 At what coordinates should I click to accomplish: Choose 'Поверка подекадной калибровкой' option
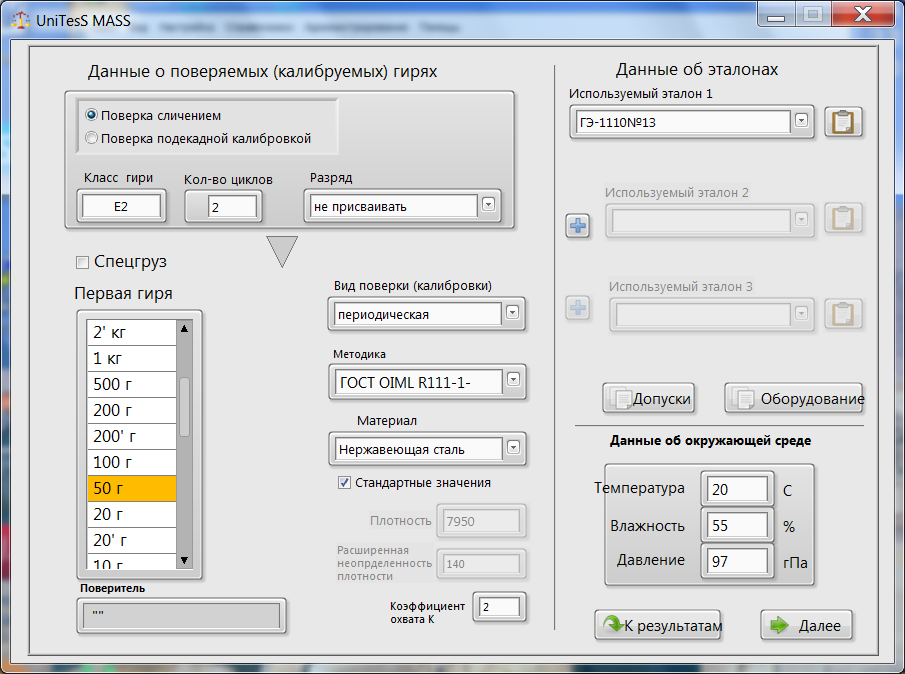[93, 139]
